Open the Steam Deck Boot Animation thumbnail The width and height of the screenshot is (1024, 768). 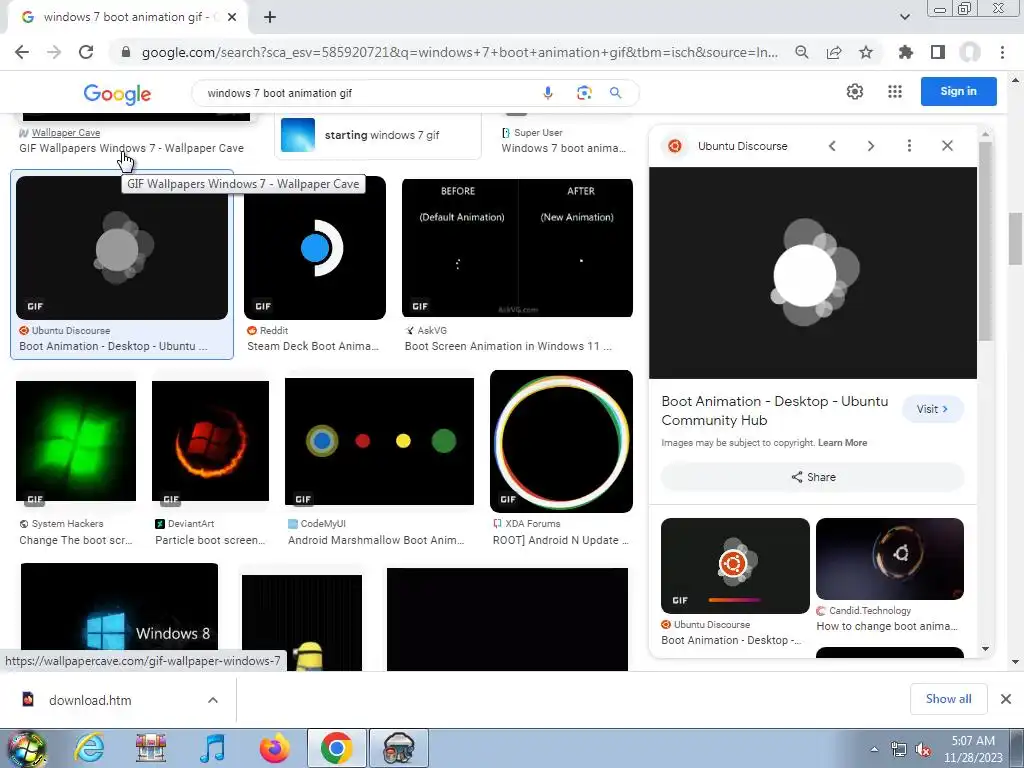[x=315, y=248]
